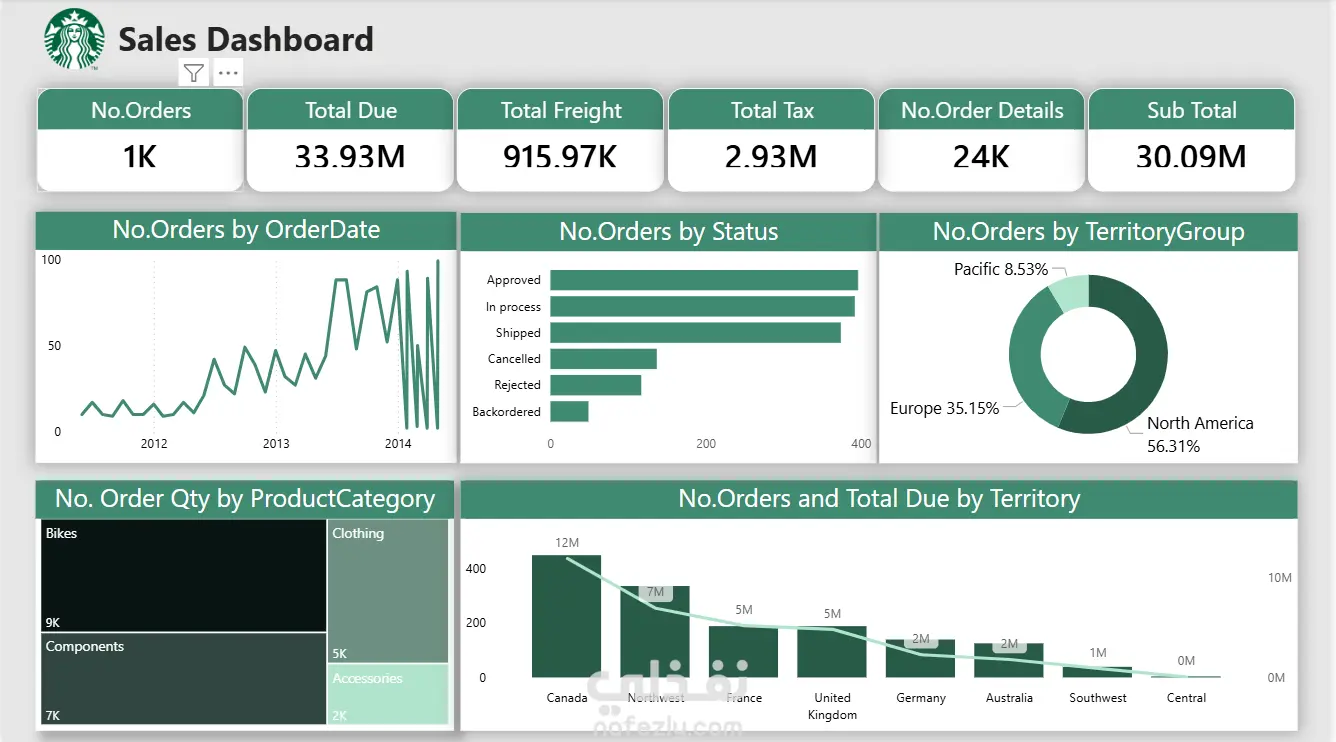
Task: Click the Europe donut segment
Action: [1030, 358]
